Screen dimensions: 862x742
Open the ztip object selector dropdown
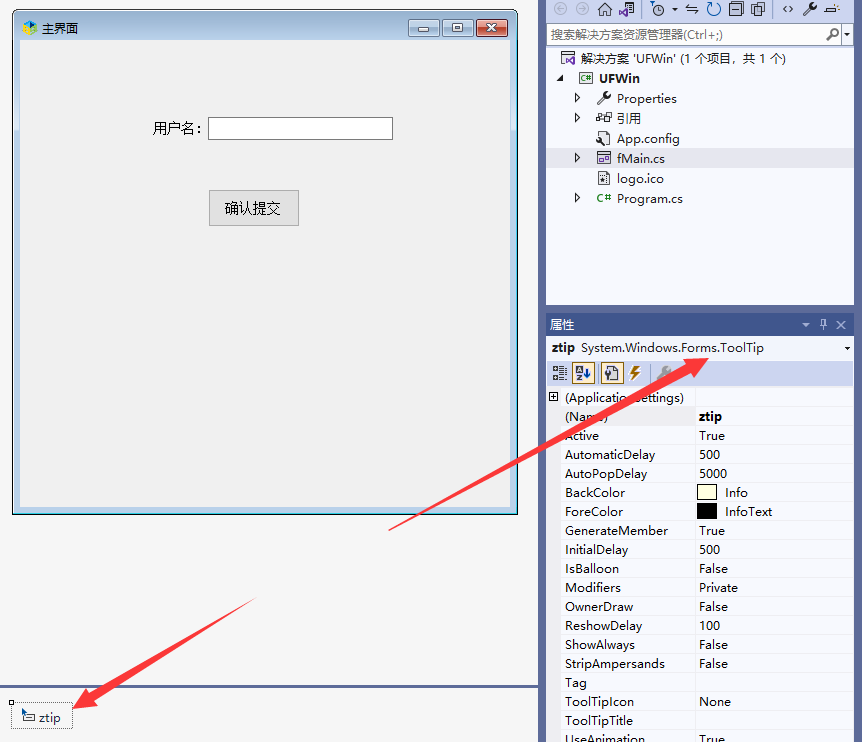(847, 348)
